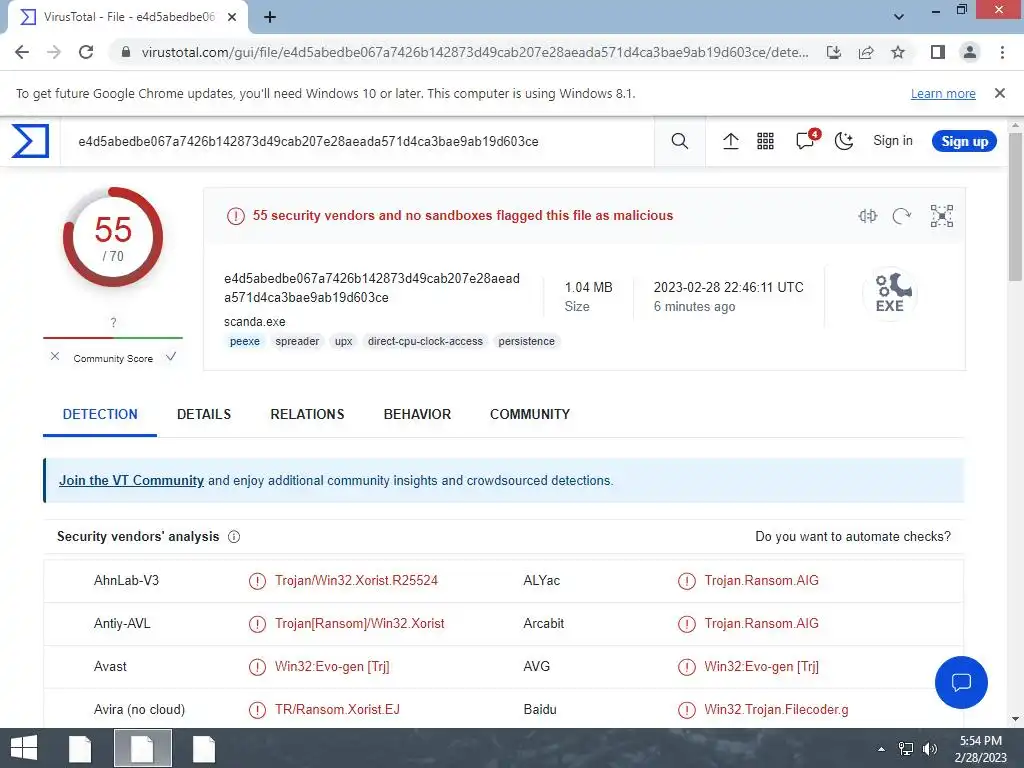Image resolution: width=1024 pixels, height=768 pixels.
Task: Dismiss the Chrome update notice
Action: click(1000, 93)
